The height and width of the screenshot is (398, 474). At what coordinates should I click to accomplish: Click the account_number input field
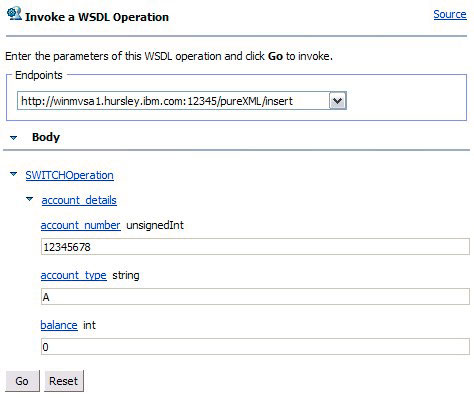coord(255,247)
